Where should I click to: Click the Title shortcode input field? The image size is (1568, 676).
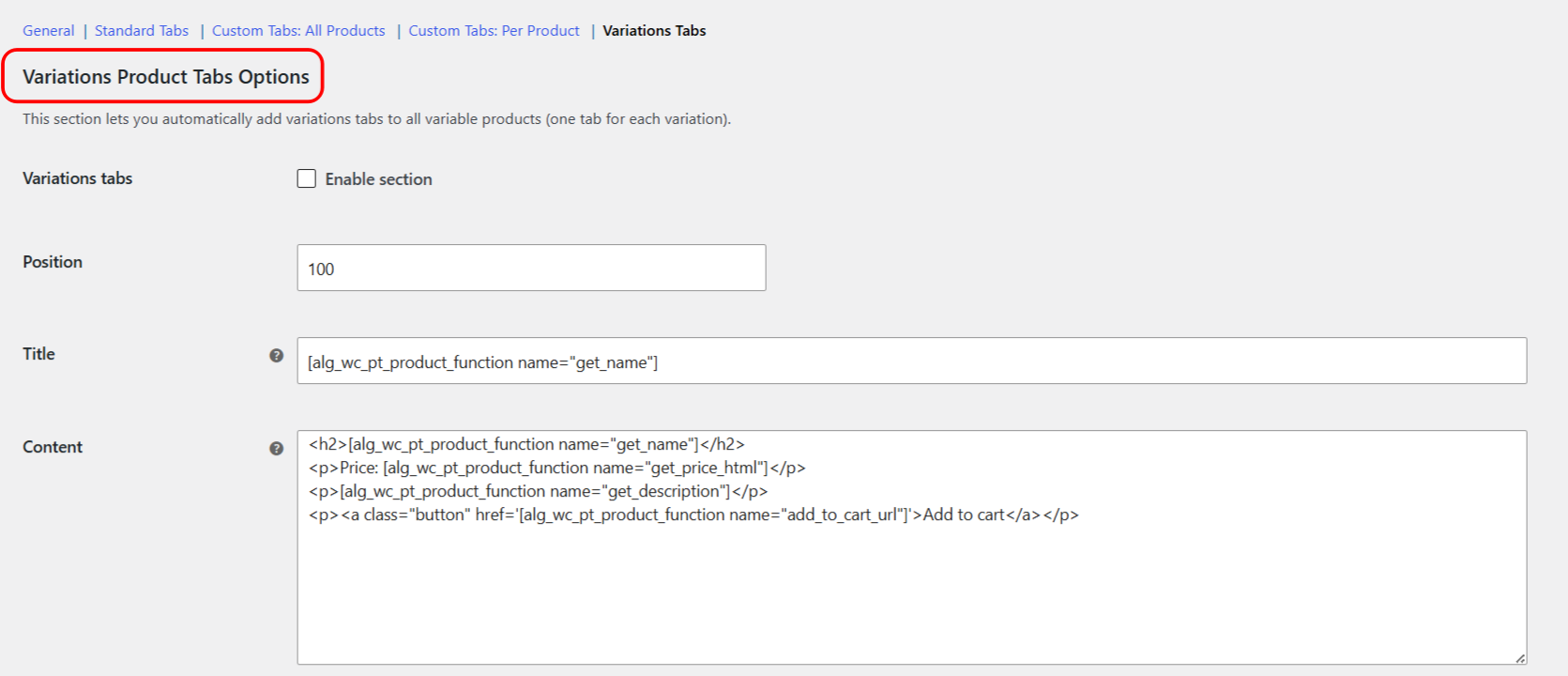click(912, 361)
